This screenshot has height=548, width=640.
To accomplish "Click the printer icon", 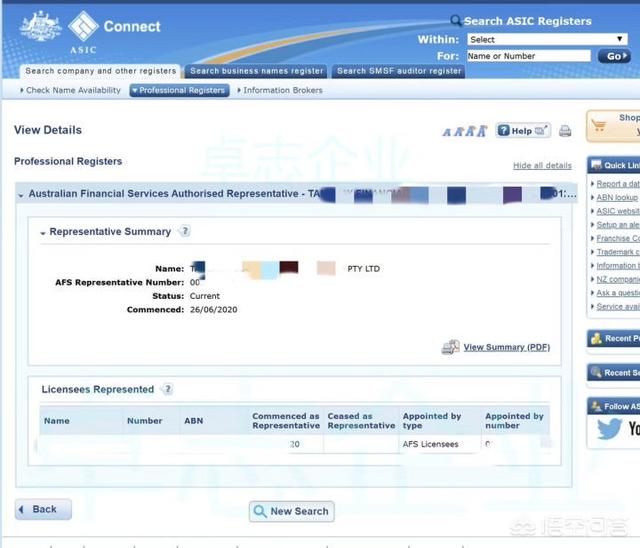I will coord(565,131).
